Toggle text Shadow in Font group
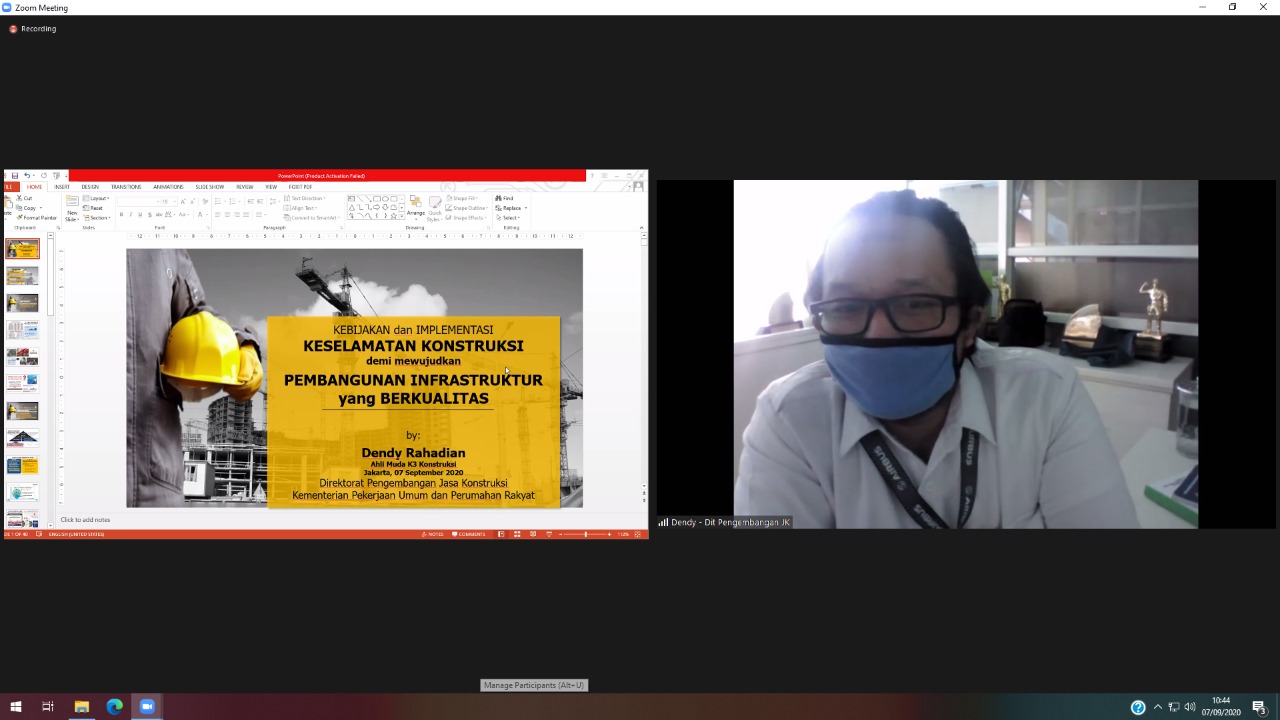Image resolution: width=1280 pixels, height=720 pixels. (x=149, y=215)
